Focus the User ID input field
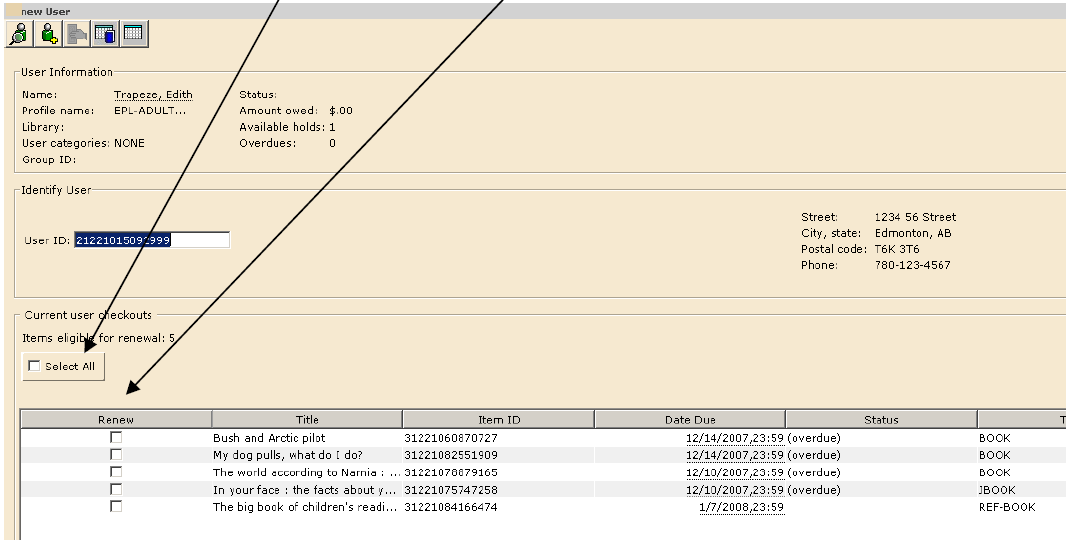This screenshot has width=1067, height=543. (x=151, y=240)
